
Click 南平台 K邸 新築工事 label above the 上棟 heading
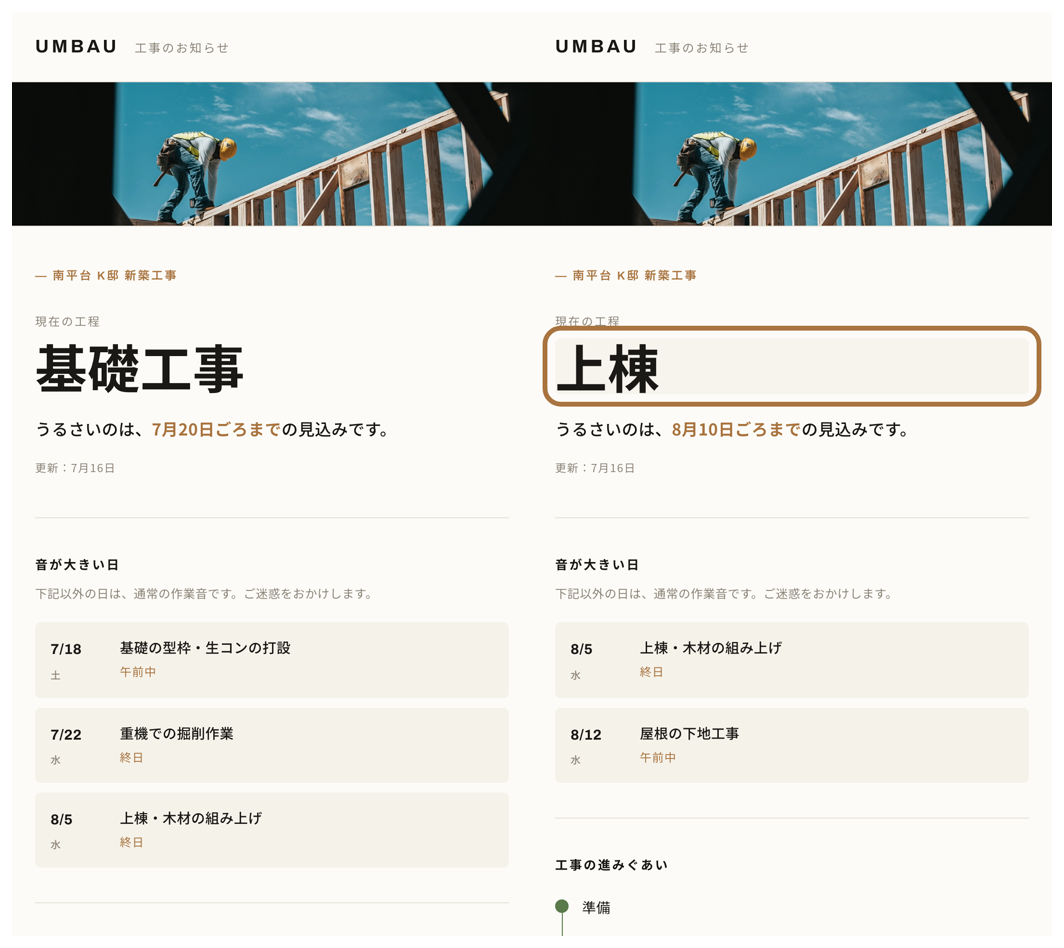point(634,276)
